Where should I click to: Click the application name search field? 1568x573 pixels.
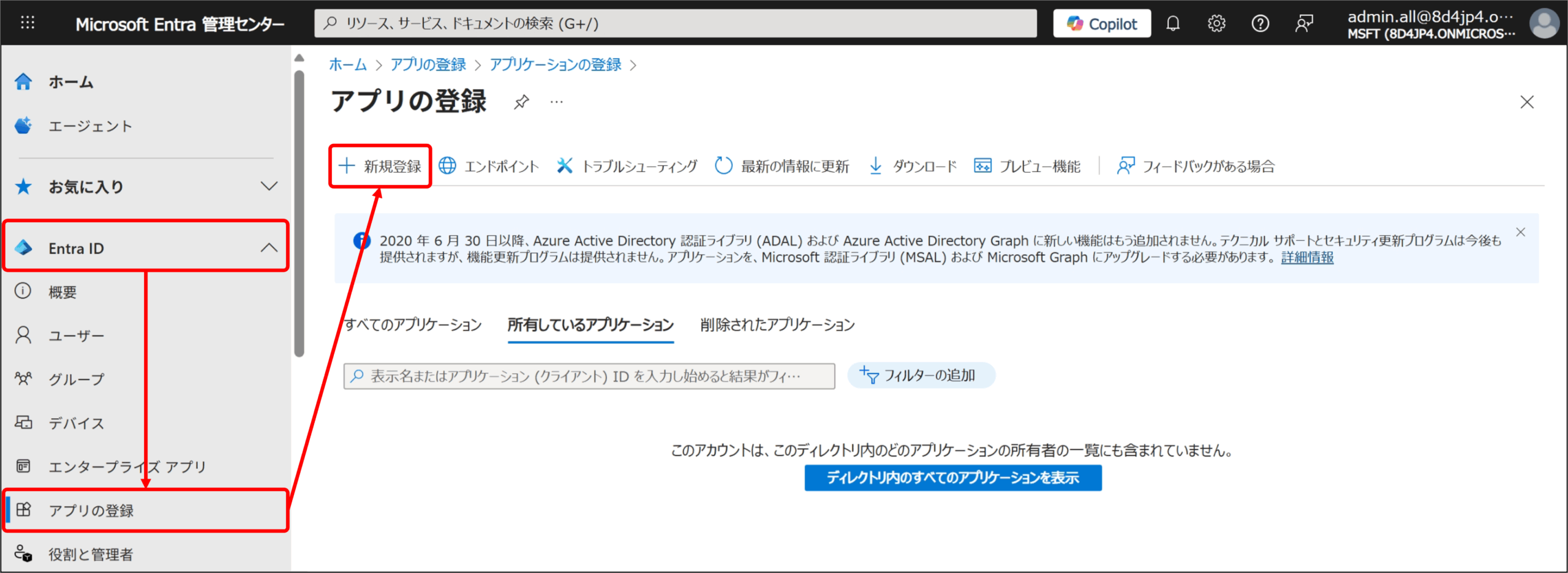click(589, 376)
